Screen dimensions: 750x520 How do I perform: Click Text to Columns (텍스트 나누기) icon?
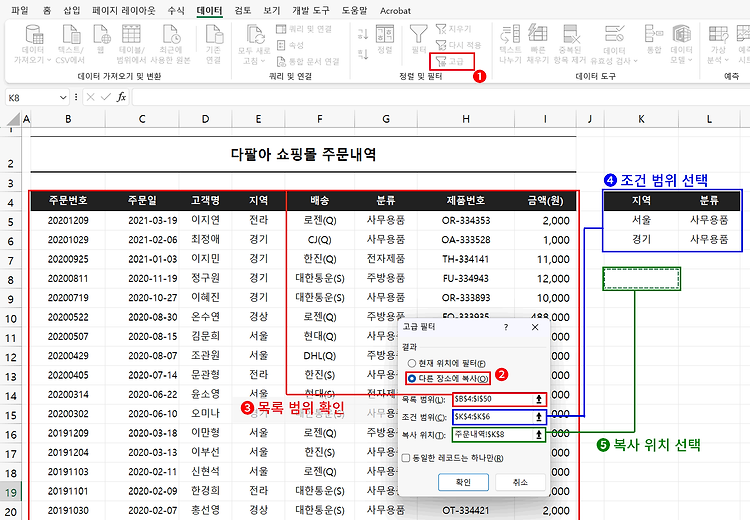coord(510,34)
